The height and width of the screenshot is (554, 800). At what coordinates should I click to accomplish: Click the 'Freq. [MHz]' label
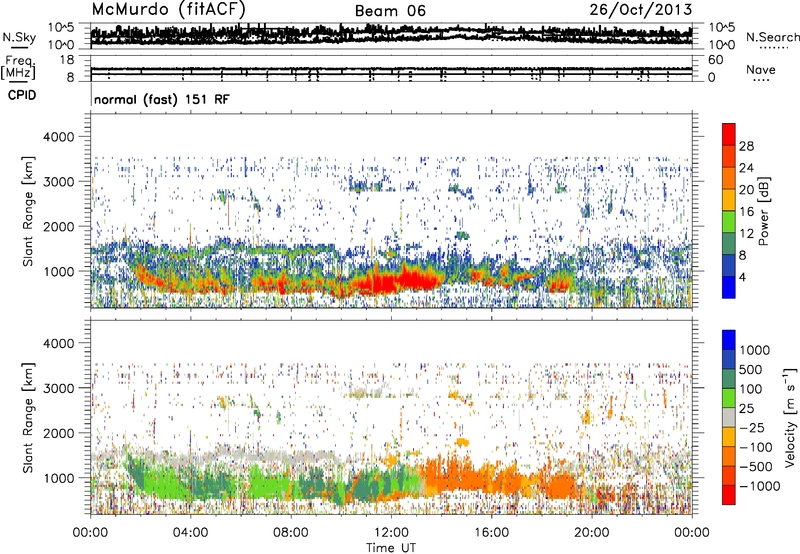click(x=18, y=67)
